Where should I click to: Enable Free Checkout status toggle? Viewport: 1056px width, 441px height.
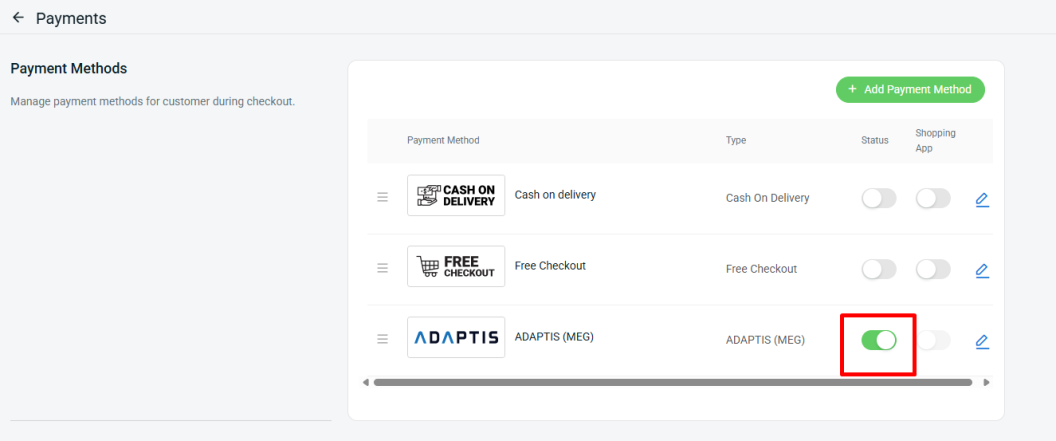coord(879,269)
